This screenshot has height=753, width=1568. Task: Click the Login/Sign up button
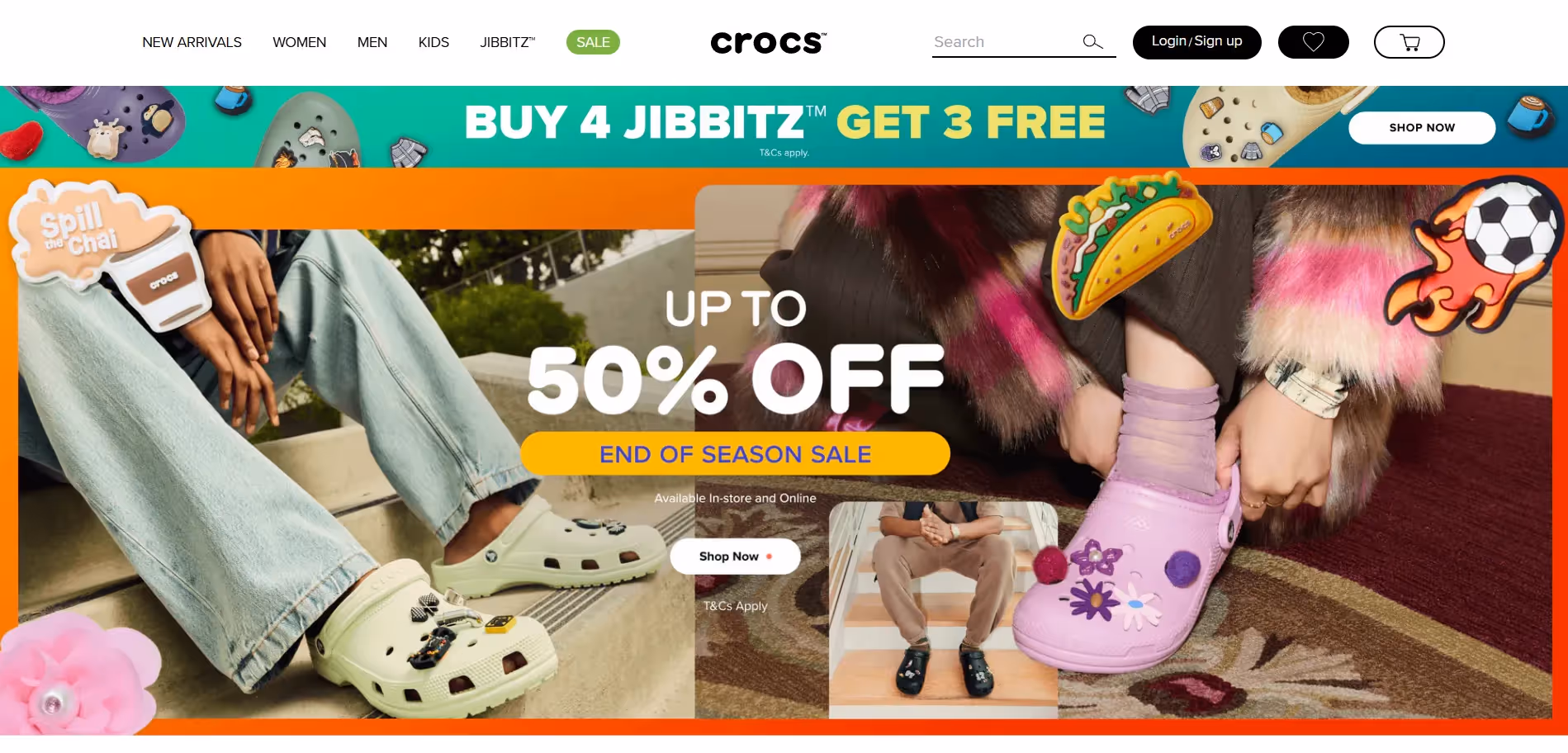coord(1196,42)
